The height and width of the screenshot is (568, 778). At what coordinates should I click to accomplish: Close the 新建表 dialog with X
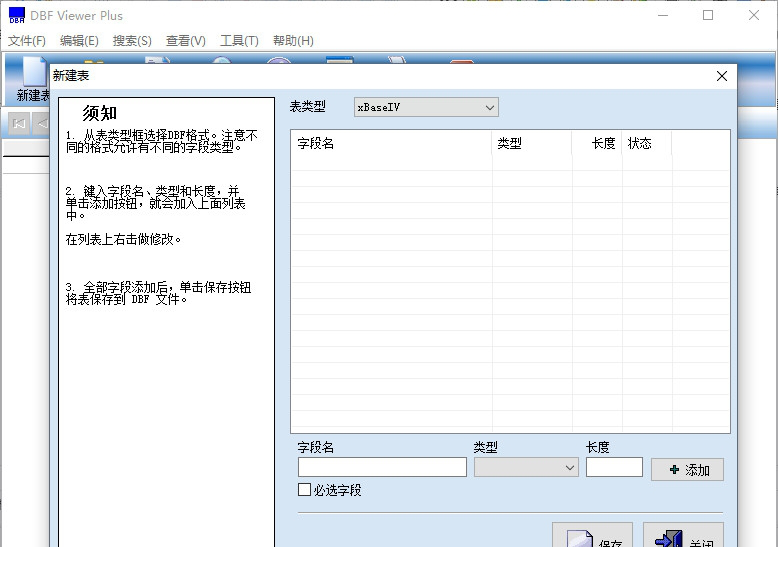721,76
